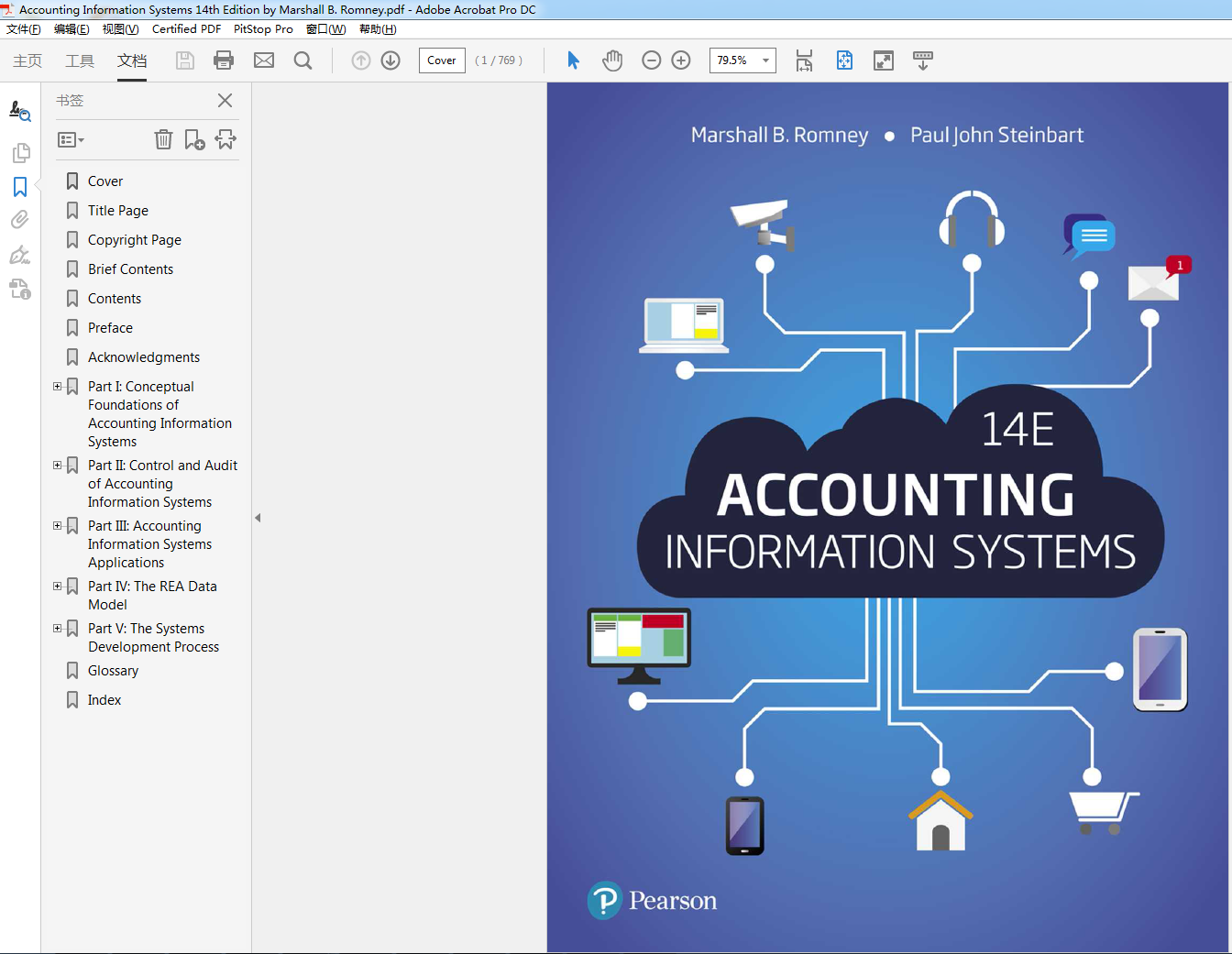Open the locked document sidebar icon
This screenshot has height=954, width=1232.
pos(20,290)
